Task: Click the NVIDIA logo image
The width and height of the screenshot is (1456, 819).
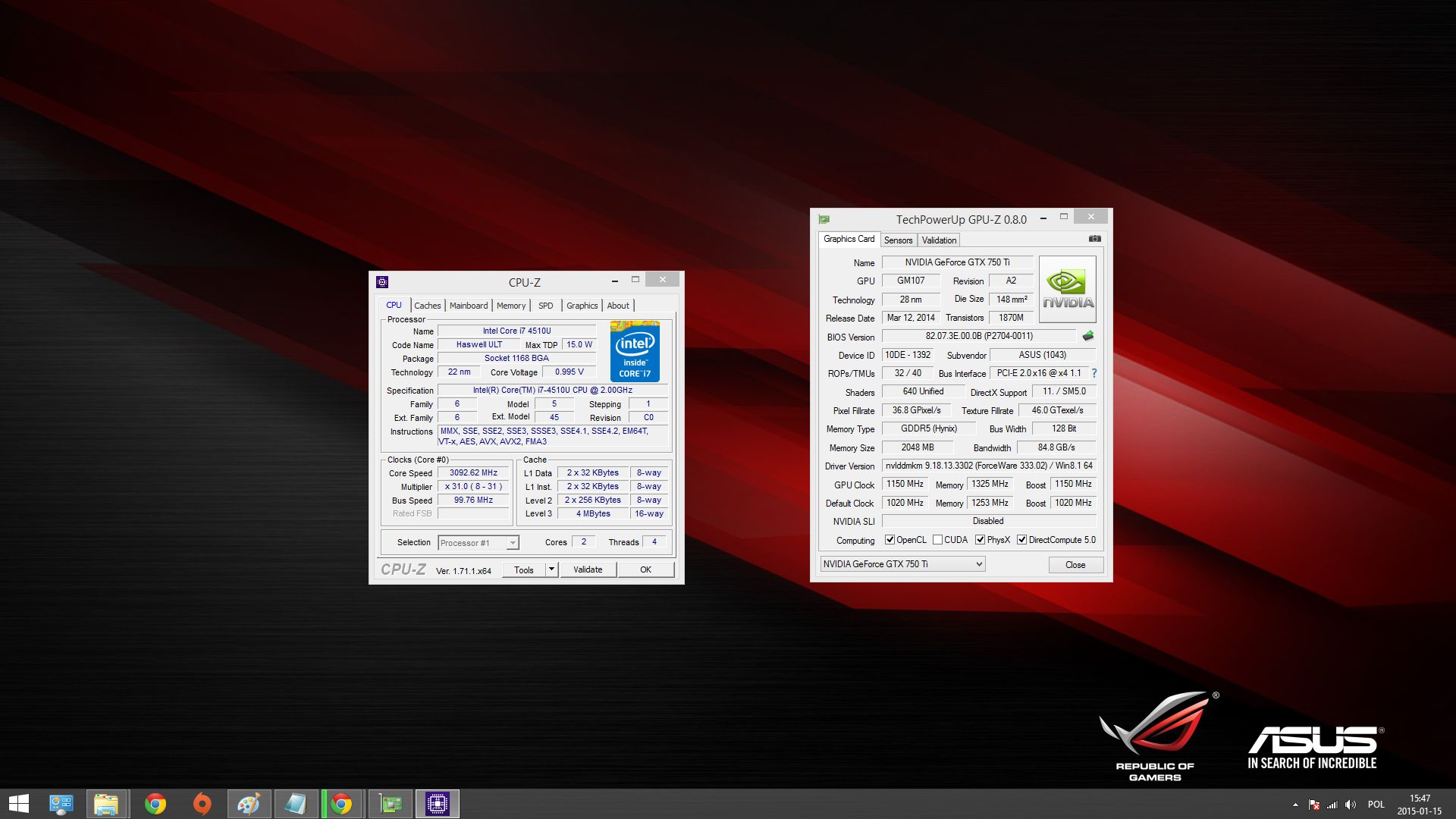Action: [1067, 290]
